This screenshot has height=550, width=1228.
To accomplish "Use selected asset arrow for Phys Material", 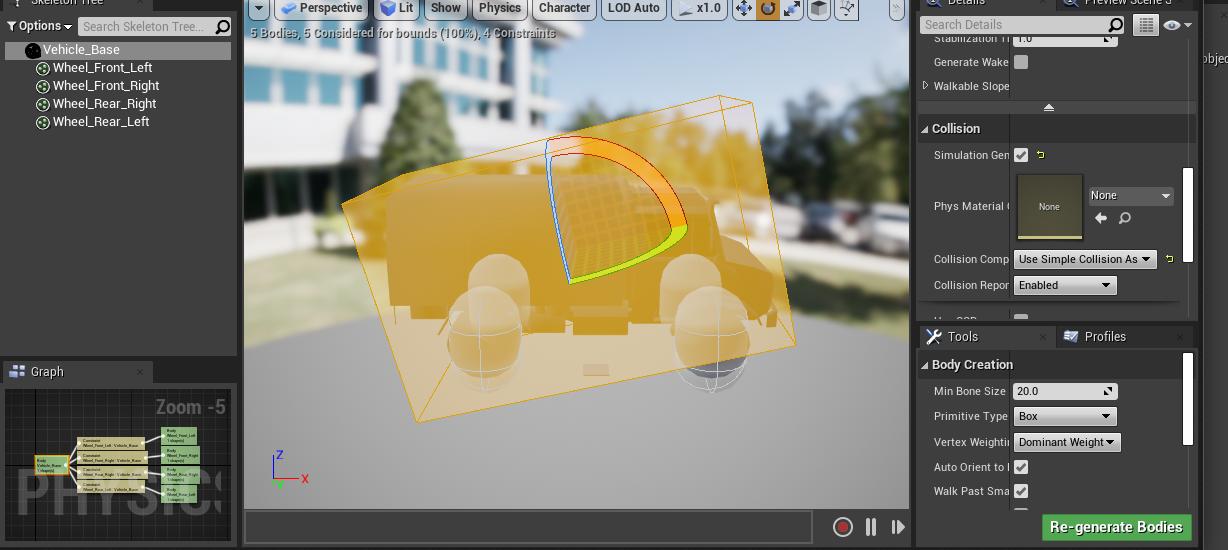I will pos(1101,218).
